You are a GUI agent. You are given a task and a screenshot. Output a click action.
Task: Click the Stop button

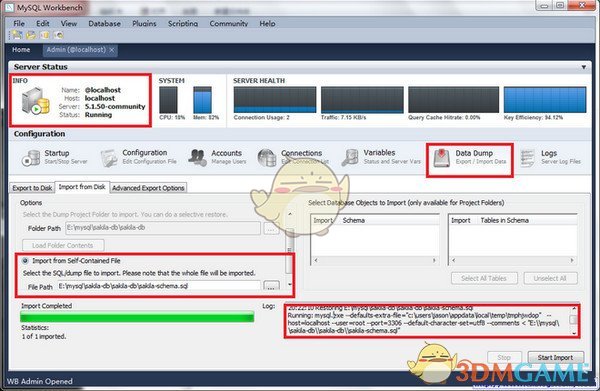504,357
